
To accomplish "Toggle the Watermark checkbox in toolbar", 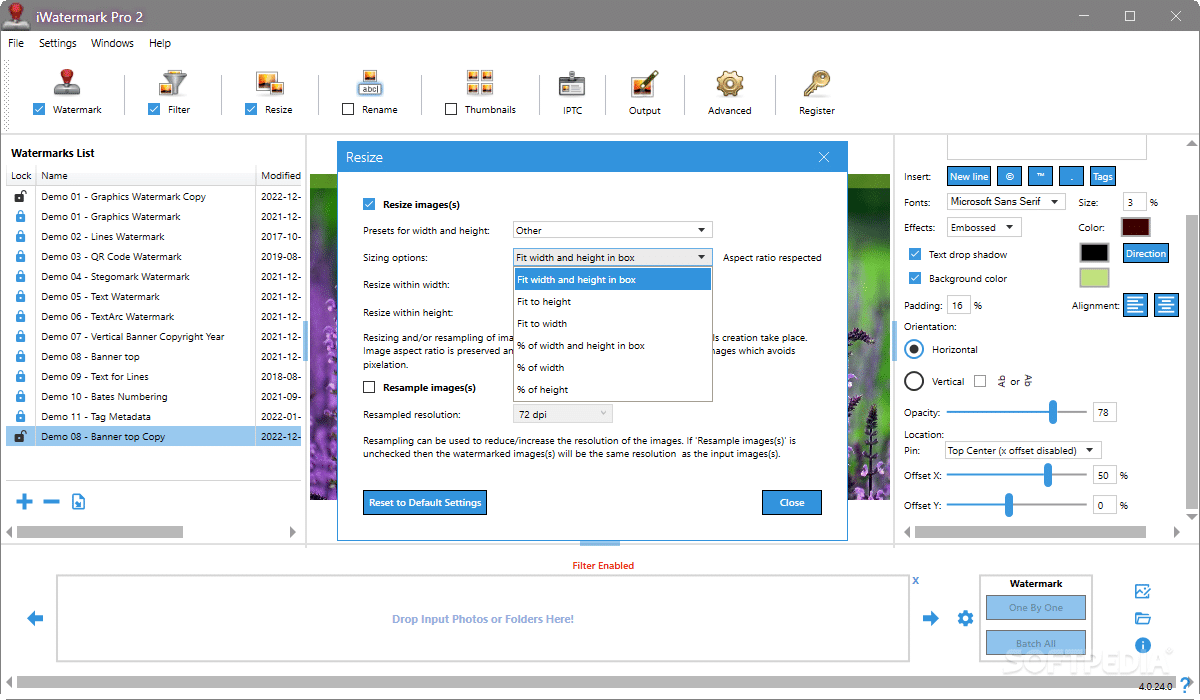I will coord(39,109).
